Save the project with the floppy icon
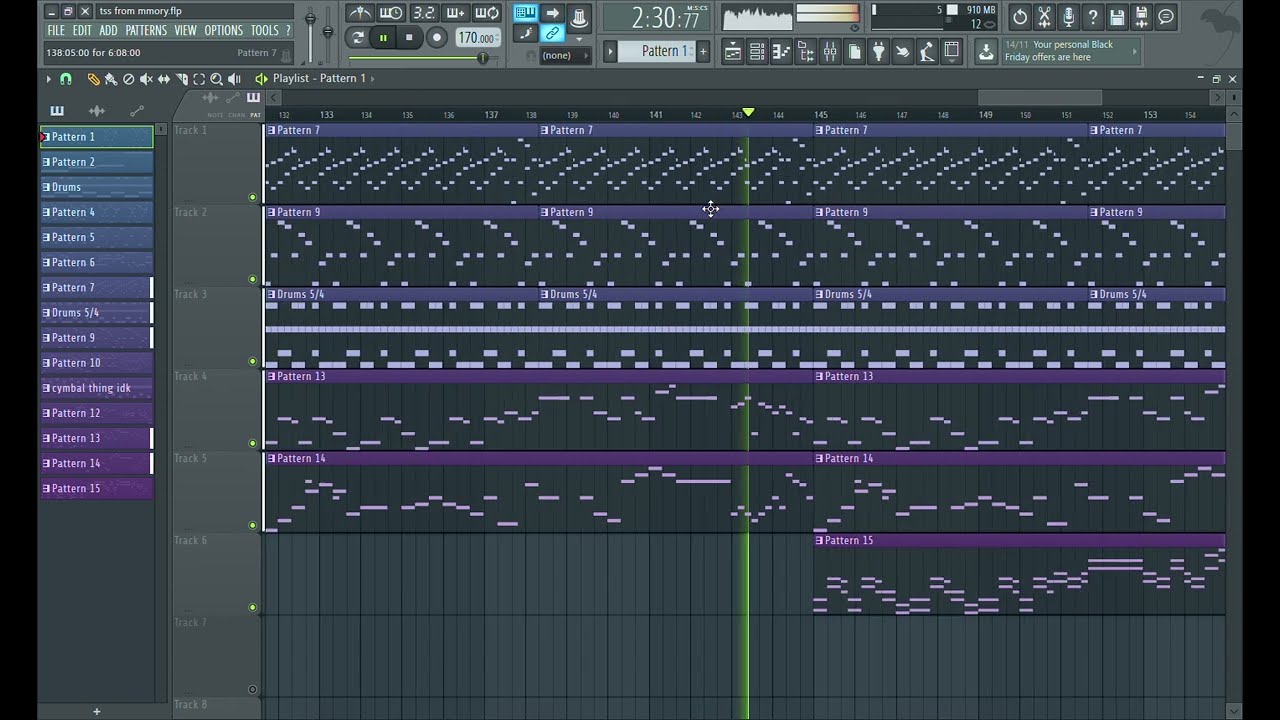The height and width of the screenshot is (720, 1280). tap(1117, 17)
